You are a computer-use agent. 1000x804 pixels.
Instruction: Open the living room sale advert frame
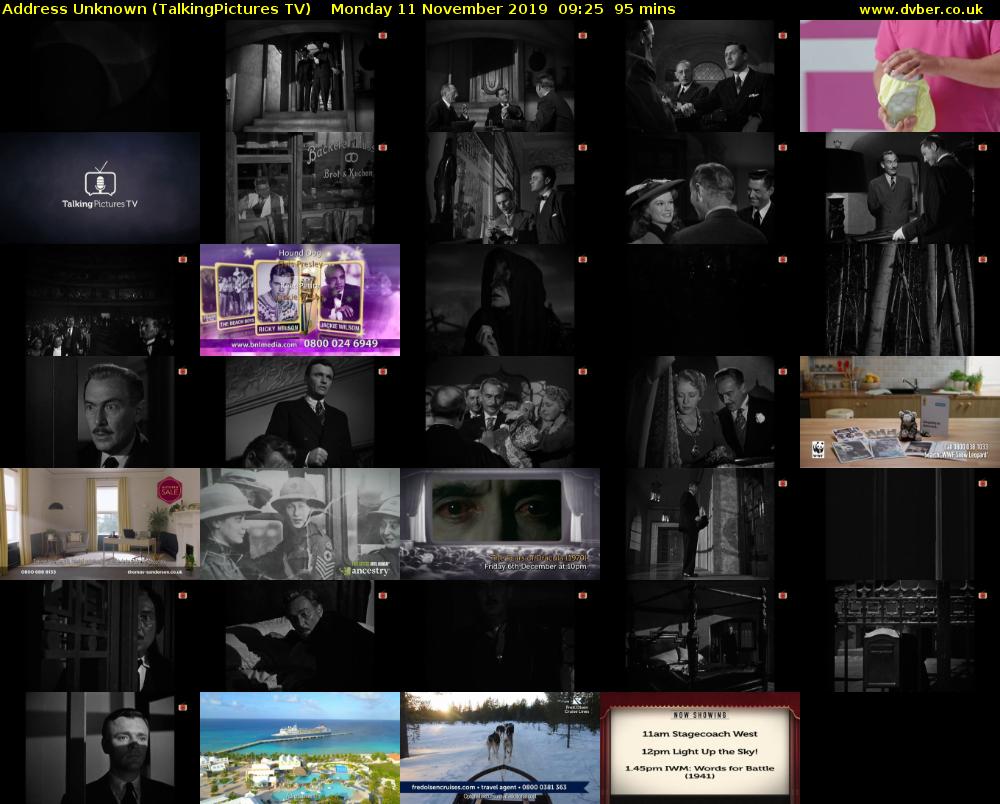[99, 523]
